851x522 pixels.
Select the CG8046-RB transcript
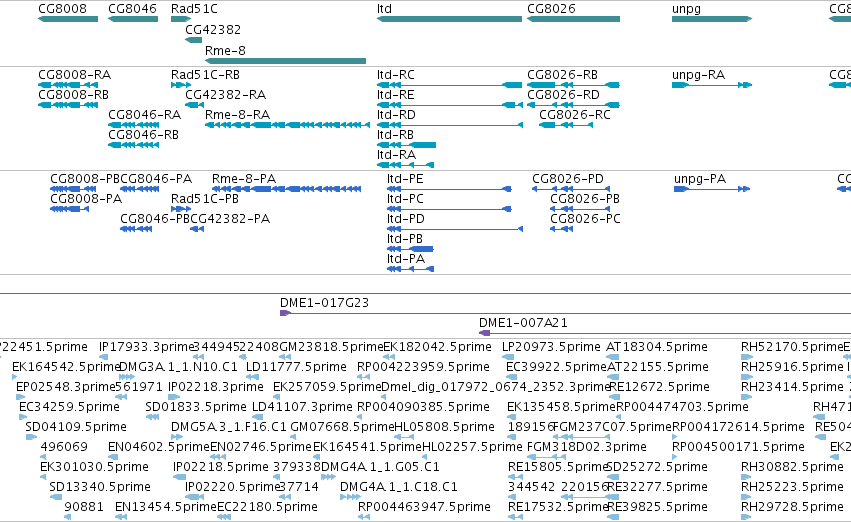click(134, 145)
